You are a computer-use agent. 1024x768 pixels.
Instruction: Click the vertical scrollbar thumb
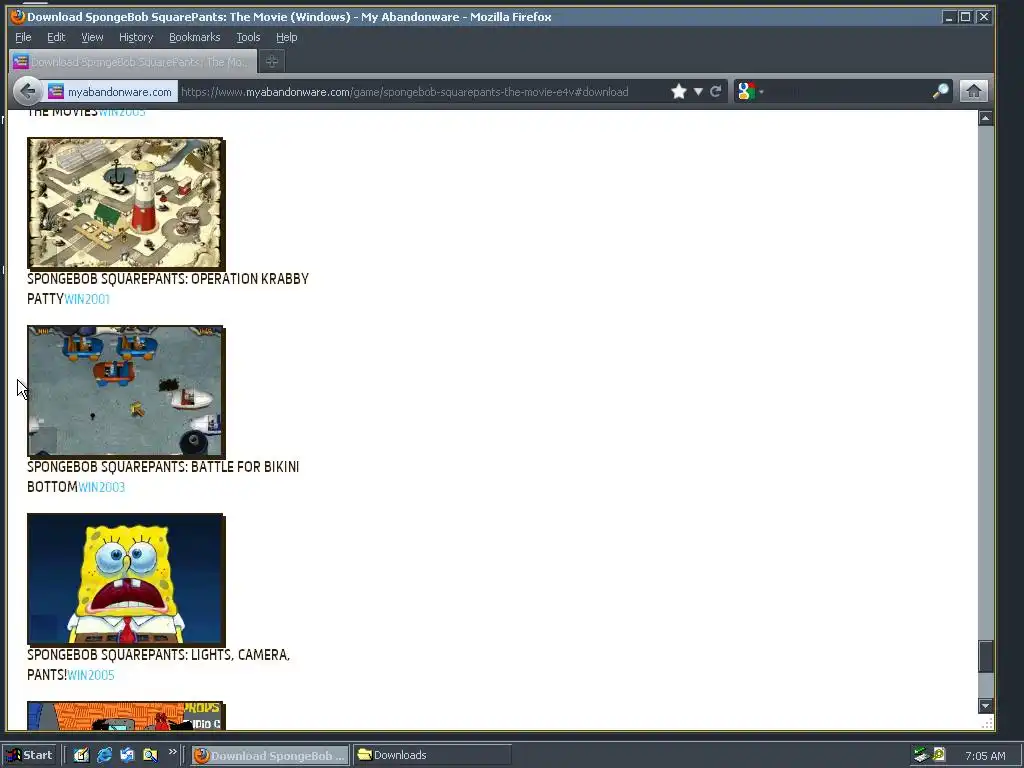[x=985, y=656]
